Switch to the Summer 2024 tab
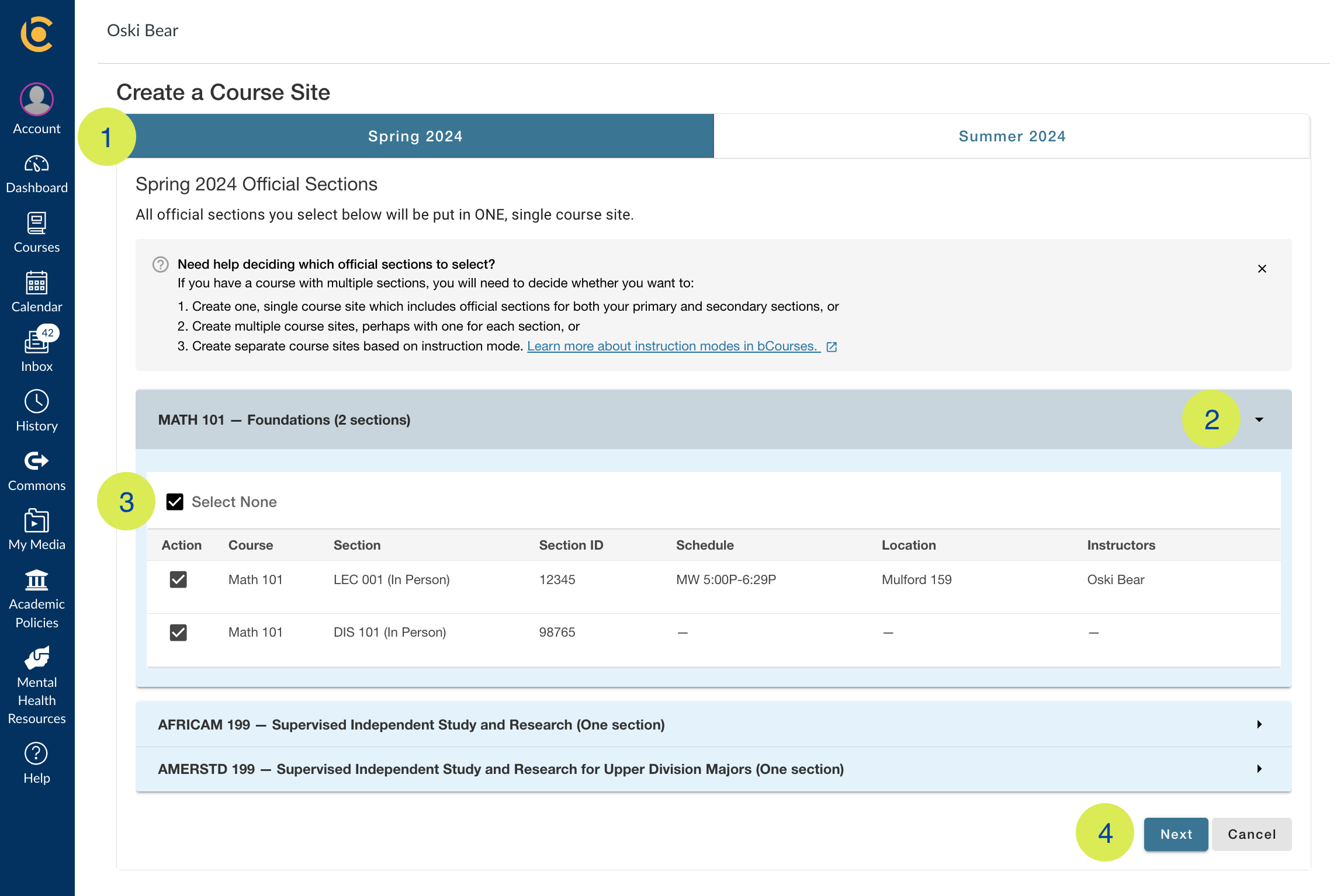Viewport: 1337px width, 896px height. 1012,136
